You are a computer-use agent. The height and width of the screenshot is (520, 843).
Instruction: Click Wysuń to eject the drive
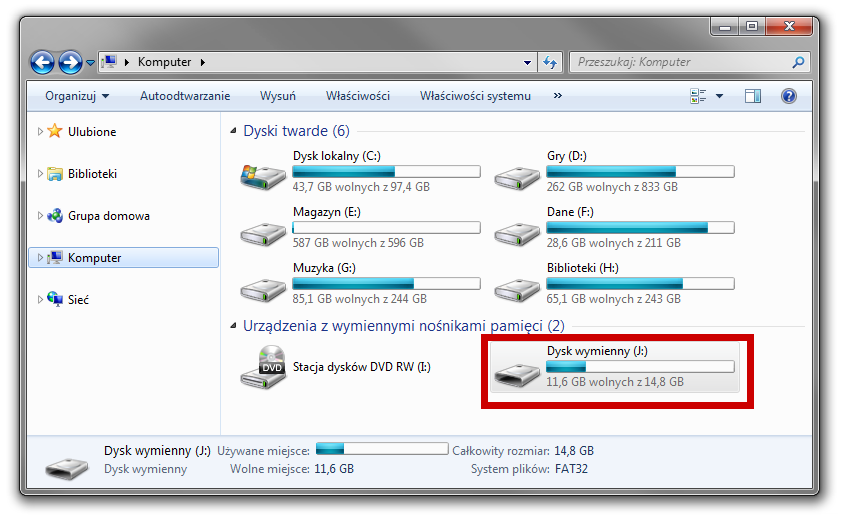pyautogui.click(x=277, y=96)
